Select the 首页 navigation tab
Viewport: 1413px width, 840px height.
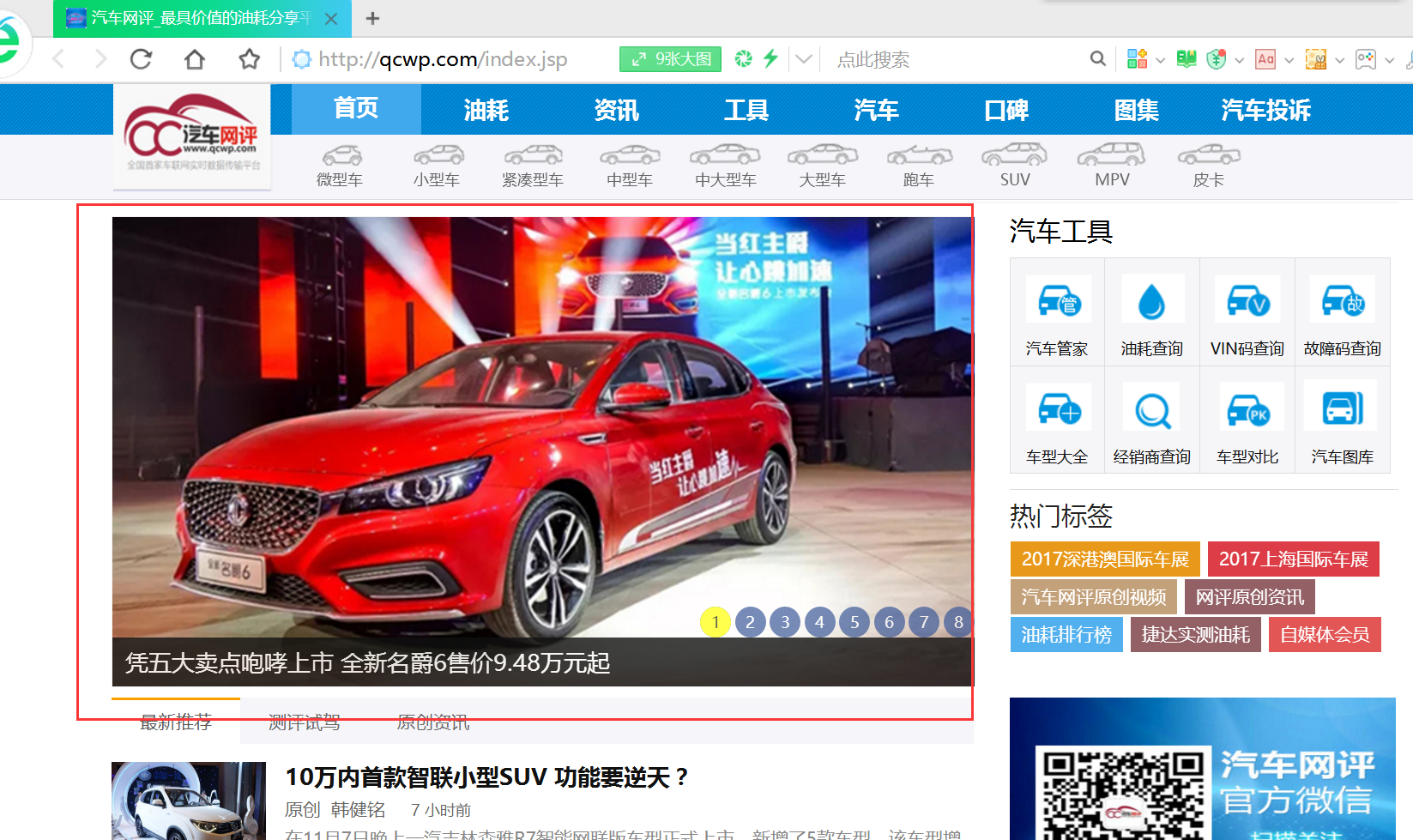point(356,109)
